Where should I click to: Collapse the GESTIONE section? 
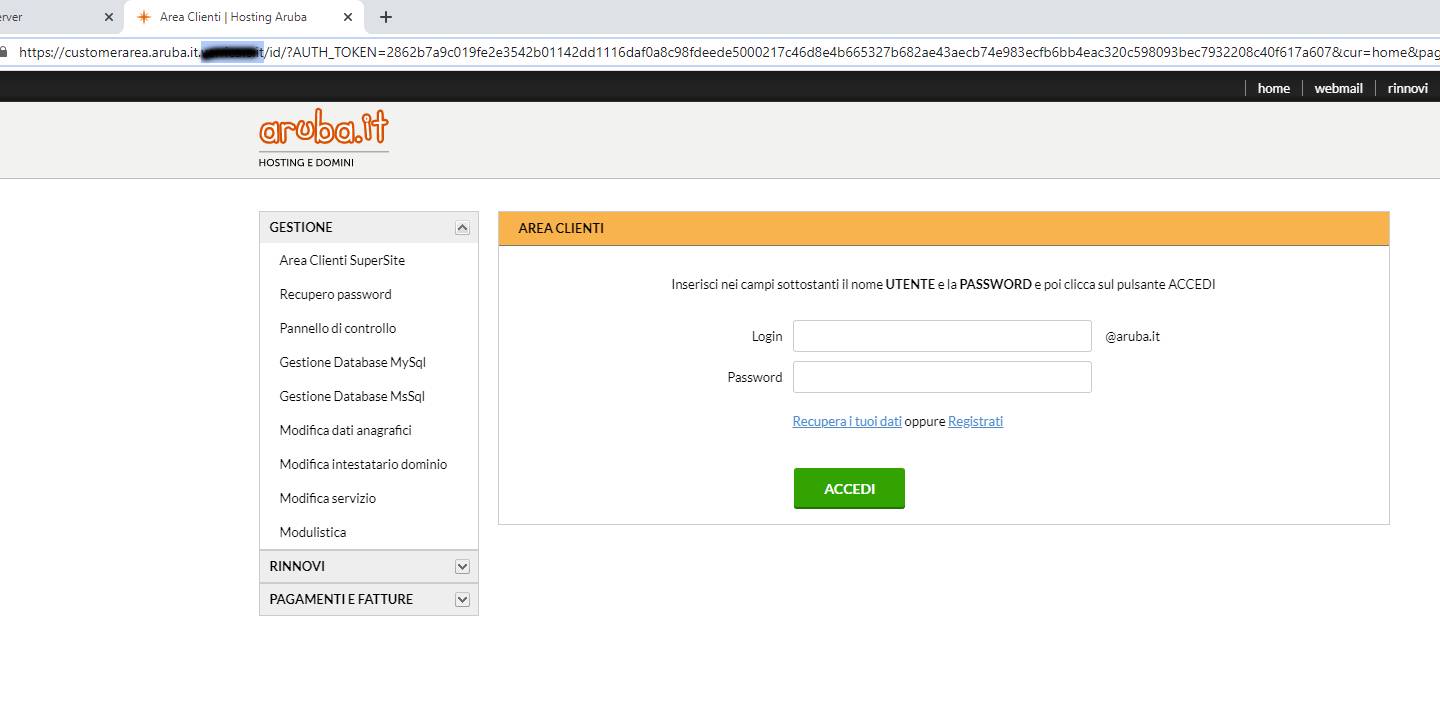[x=462, y=228]
